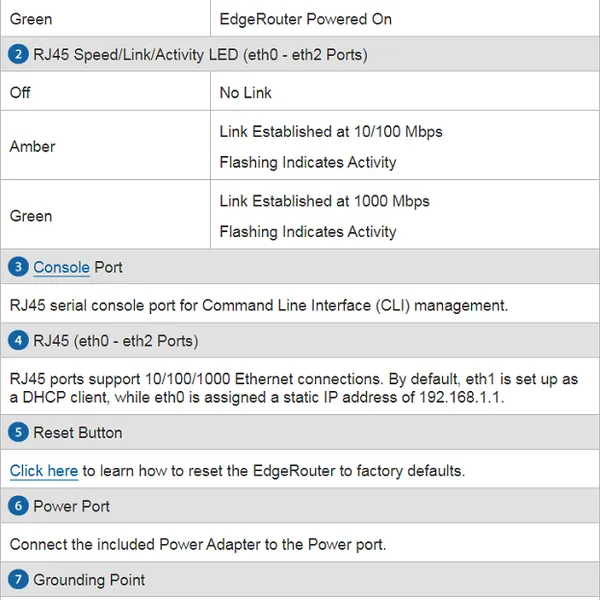Click 'Link Established at 1000 Mbps' text
Image resolution: width=600 pixels, height=600 pixels.
[324, 201]
